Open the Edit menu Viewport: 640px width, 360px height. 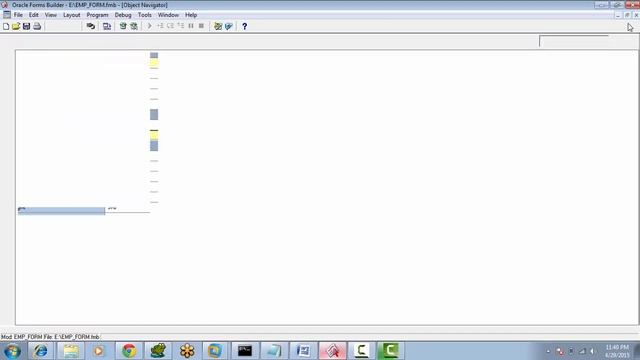(33, 15)
